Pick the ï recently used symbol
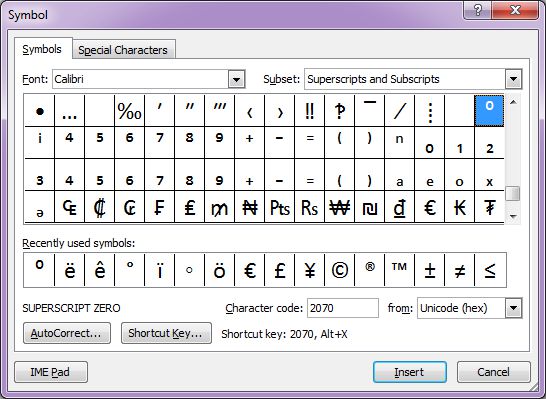 point(159,270)
